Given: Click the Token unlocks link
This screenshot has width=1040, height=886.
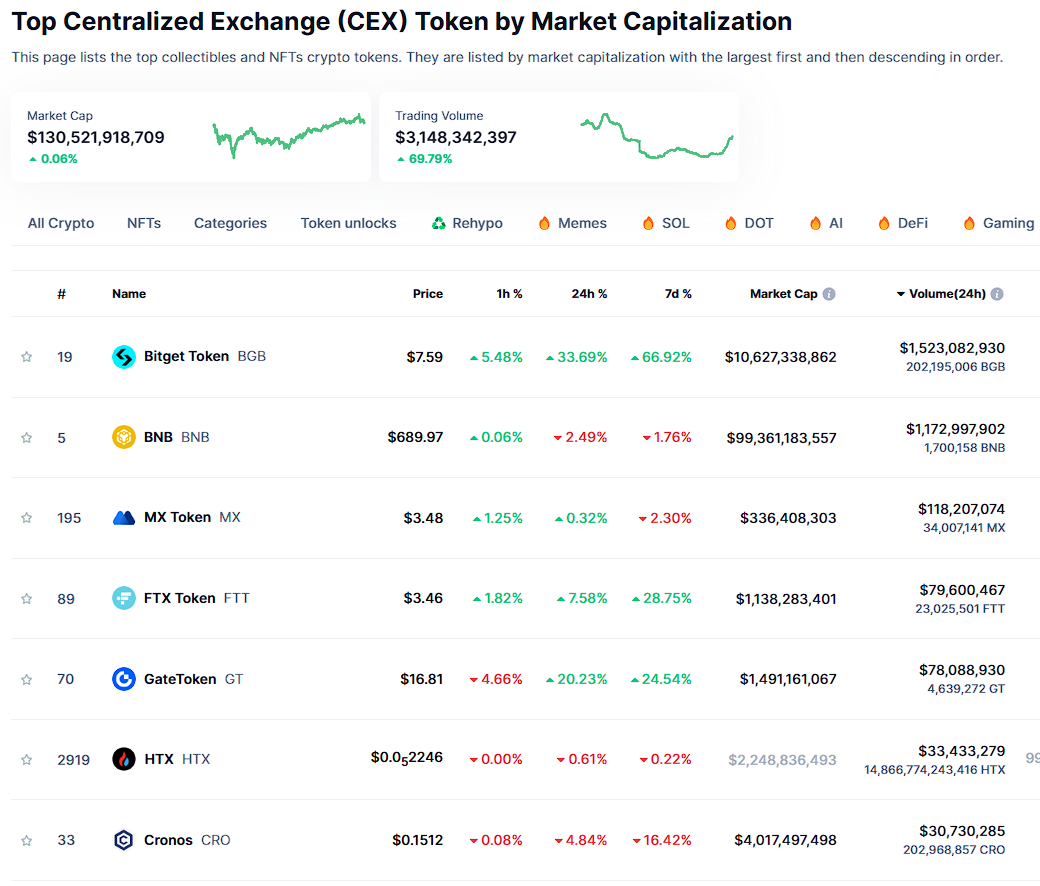Looking at the screenshot, I should [x=348, y=223].
